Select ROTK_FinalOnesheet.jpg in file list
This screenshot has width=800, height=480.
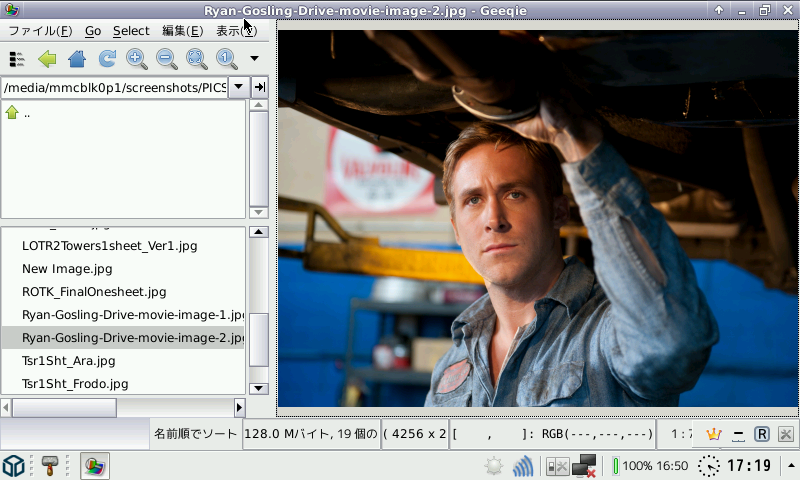point(94,292)
